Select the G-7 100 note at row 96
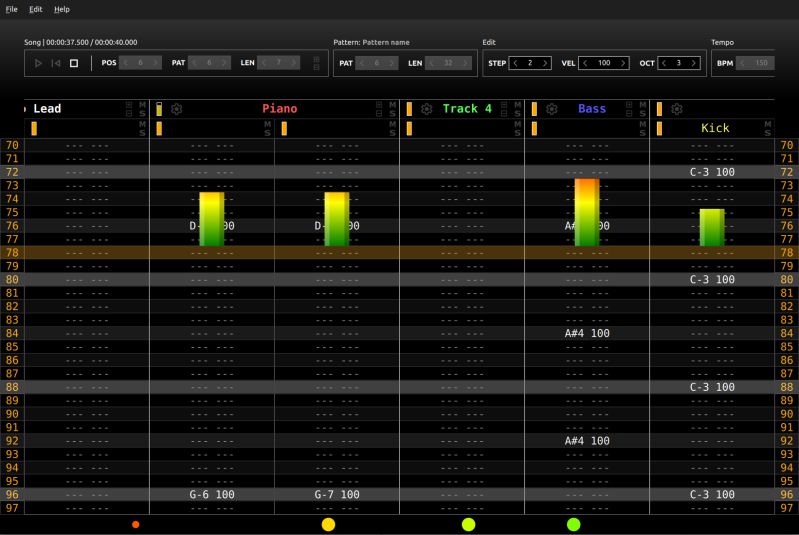 337,495
